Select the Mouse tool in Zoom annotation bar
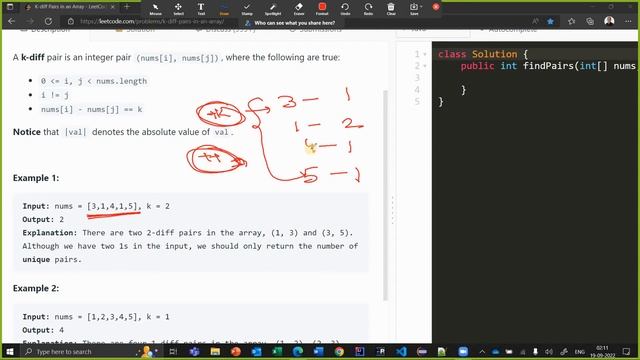This screenshot has height=360, width=640. coord(156,9)
